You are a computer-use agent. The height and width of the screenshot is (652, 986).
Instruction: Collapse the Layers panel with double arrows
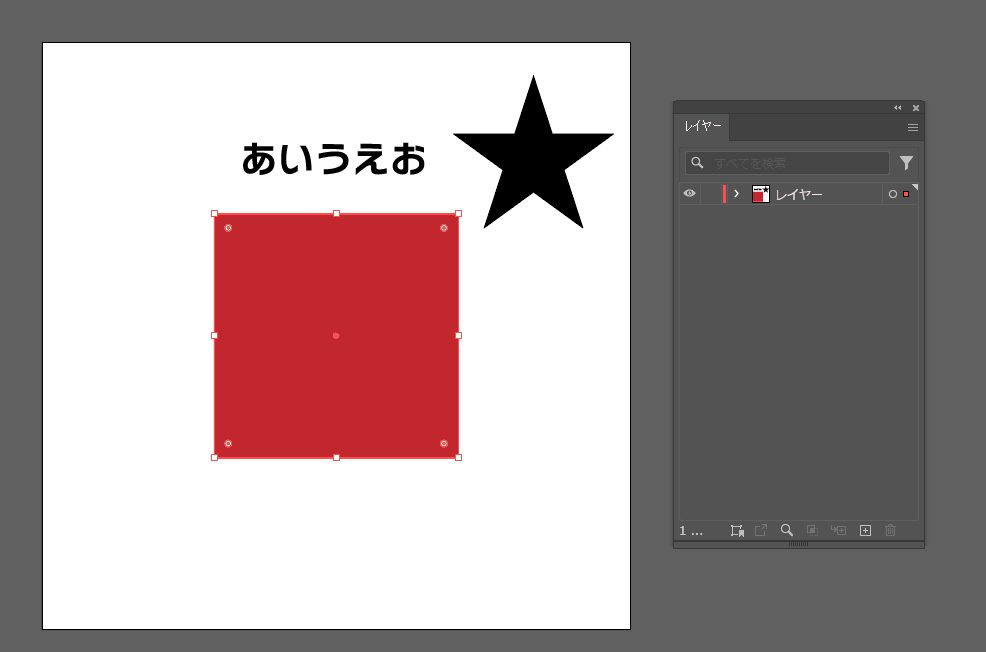[x=897, y=108]
